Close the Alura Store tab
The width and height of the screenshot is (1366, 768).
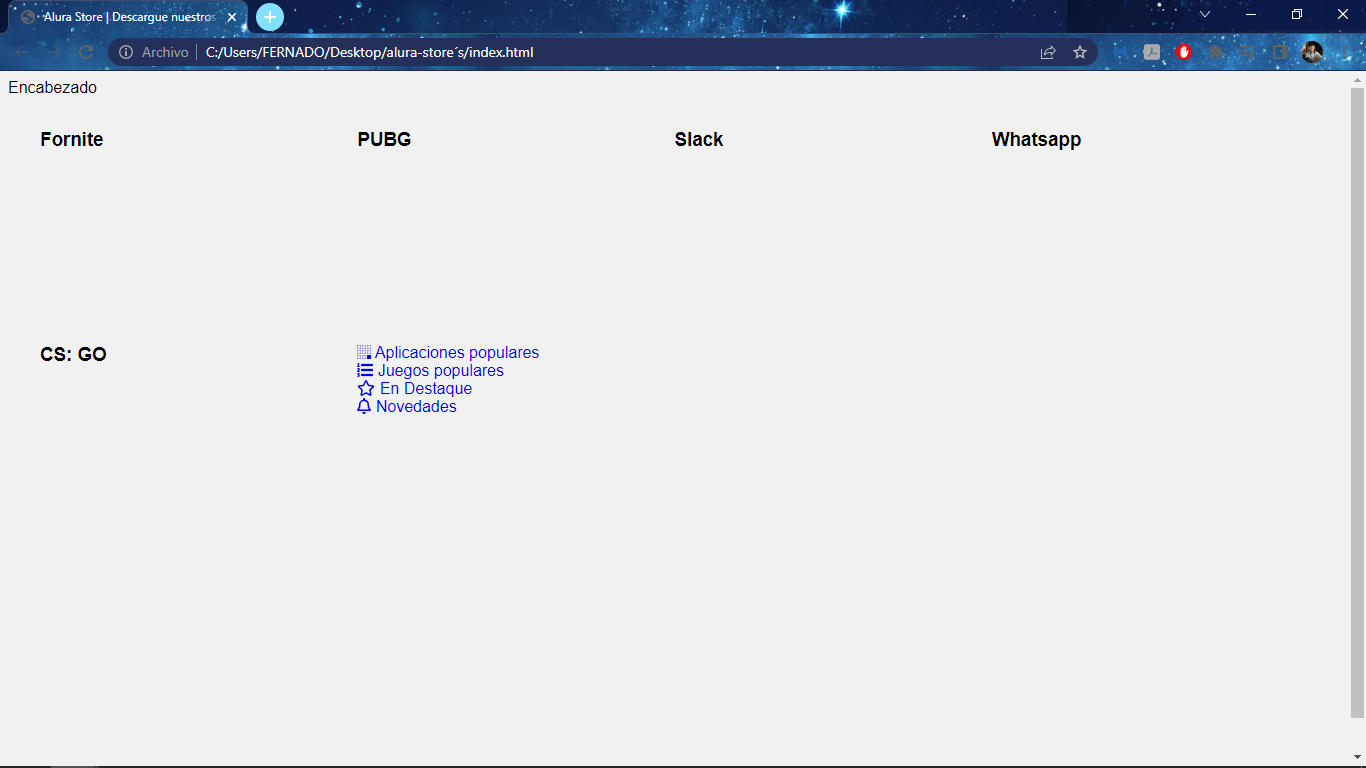(232, 17)
